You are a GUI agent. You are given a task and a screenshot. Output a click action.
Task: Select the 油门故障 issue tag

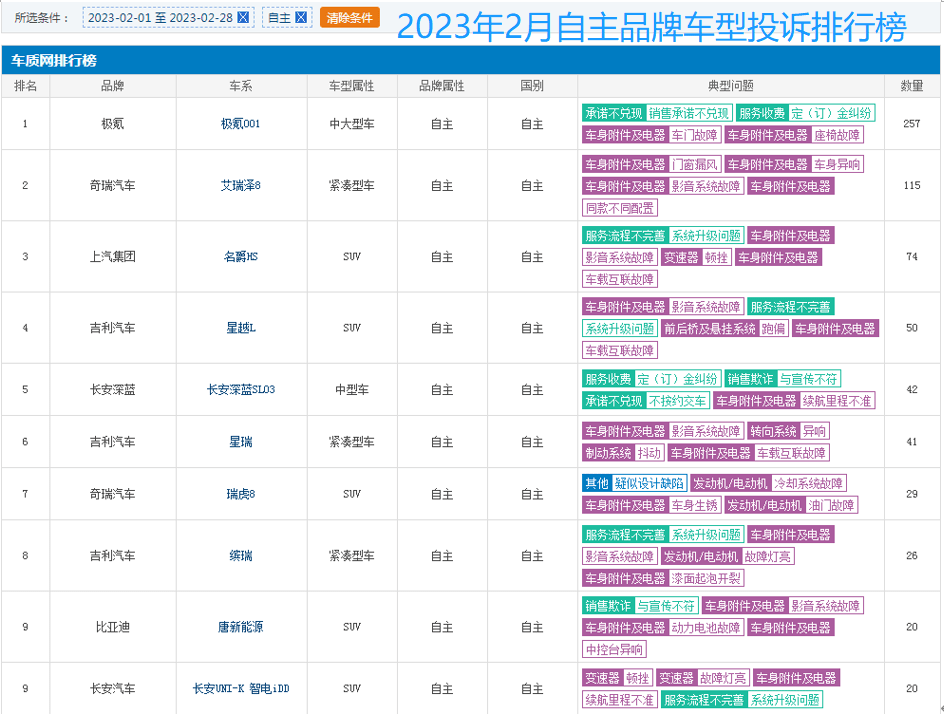pos(831,505)
